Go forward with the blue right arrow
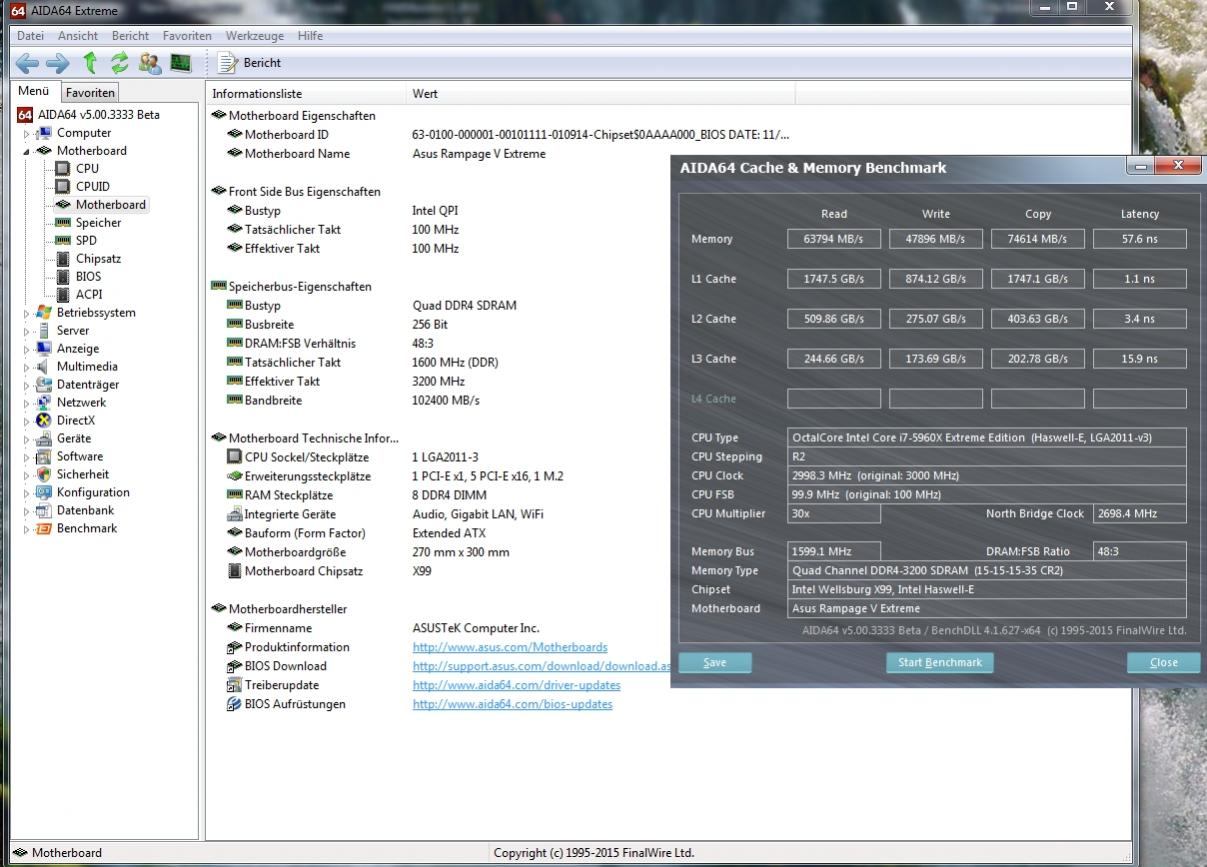 58,63
